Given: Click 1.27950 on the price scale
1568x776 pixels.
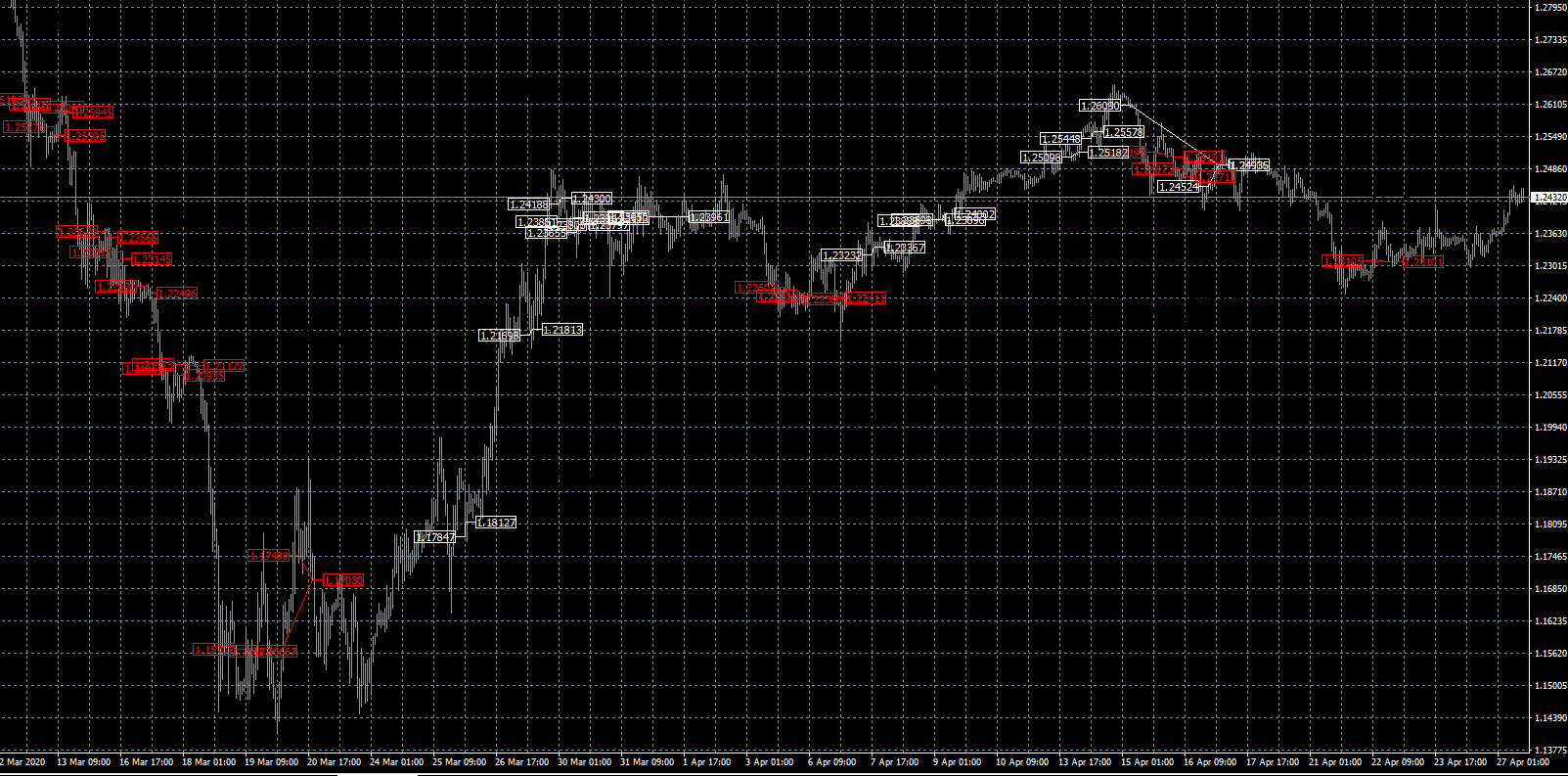Looking at the screenshot, I should 1550,8.
